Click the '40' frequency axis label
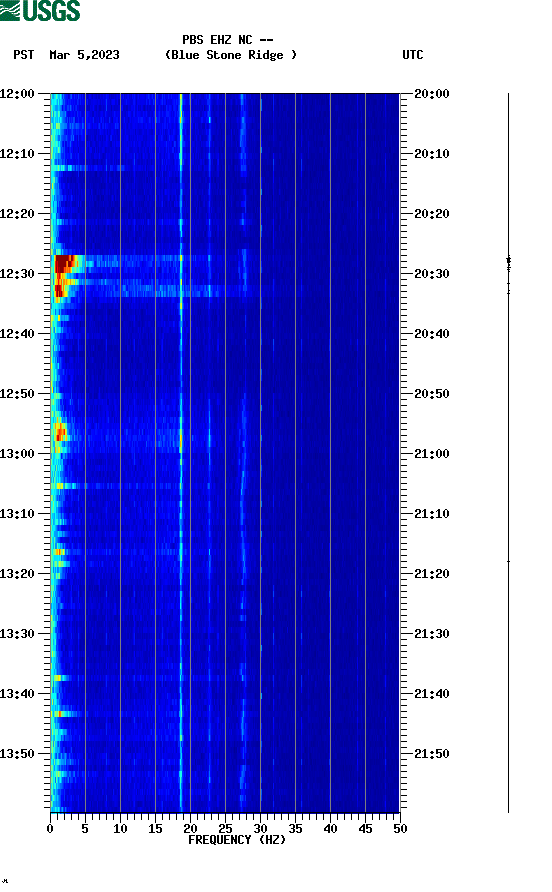Screen dimensions: 552x892 tap(330, 829)
